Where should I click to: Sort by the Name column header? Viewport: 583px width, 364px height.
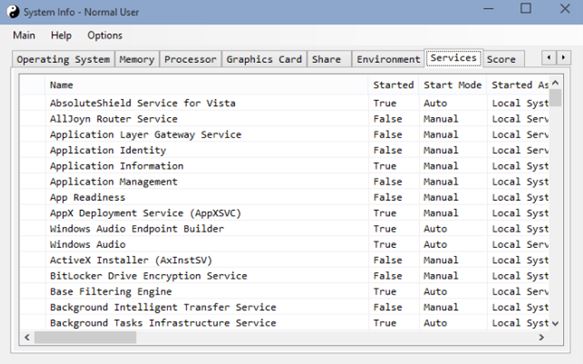pyautogui.click(x=206, y=85)
